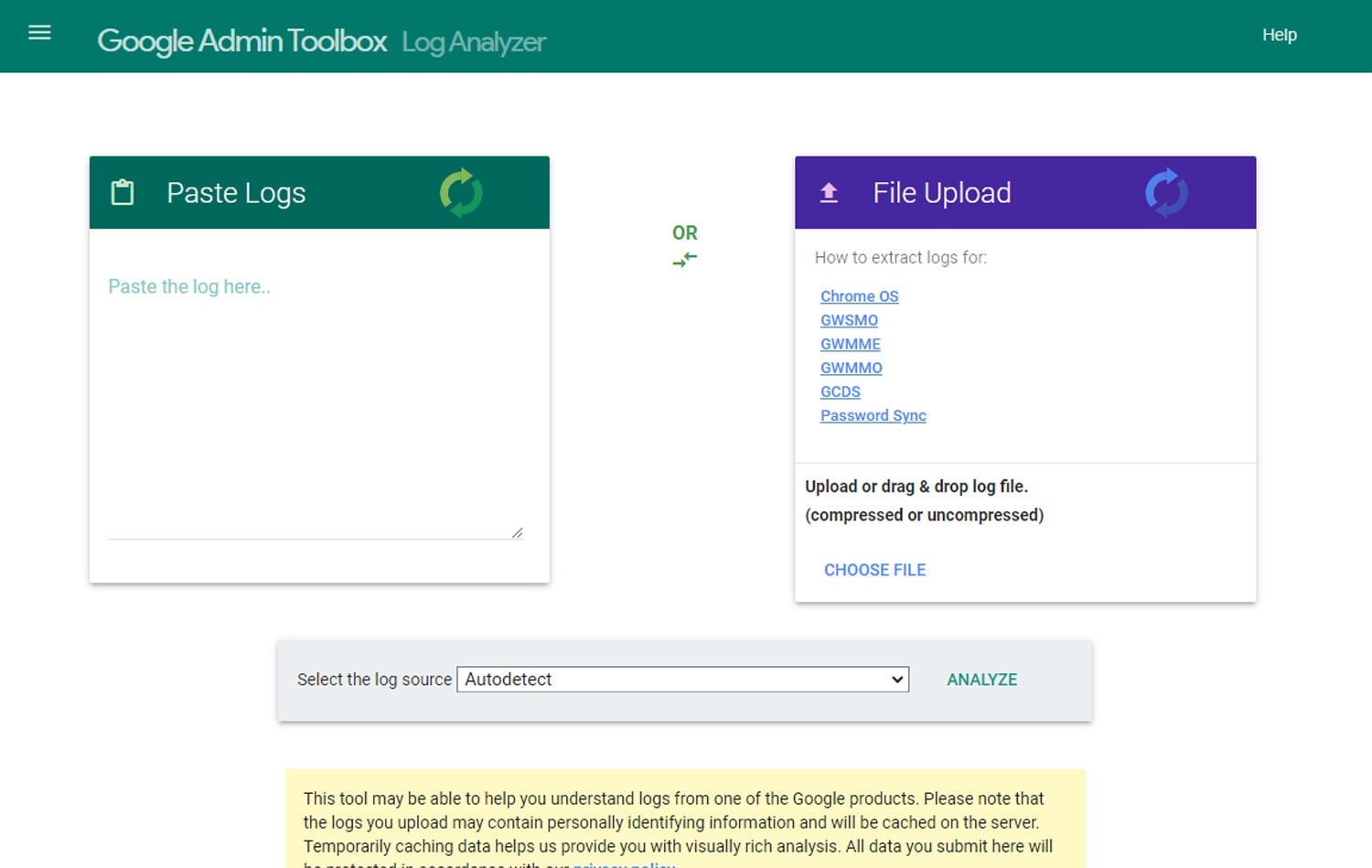Click the upload icon in File Upload header
Viewport: 1372px width, 868px height.
828,192
